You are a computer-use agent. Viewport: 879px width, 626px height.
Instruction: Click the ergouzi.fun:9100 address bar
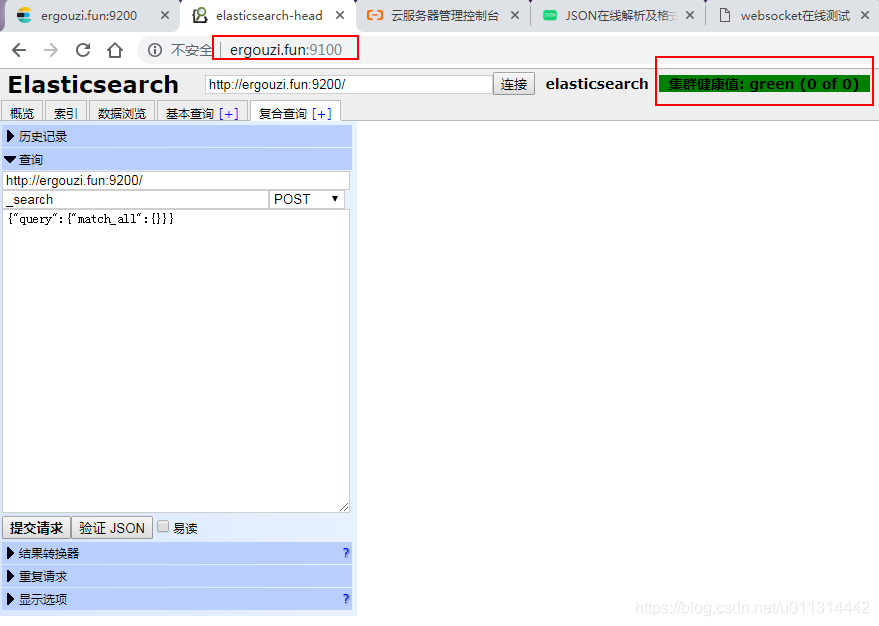(285, 50)
